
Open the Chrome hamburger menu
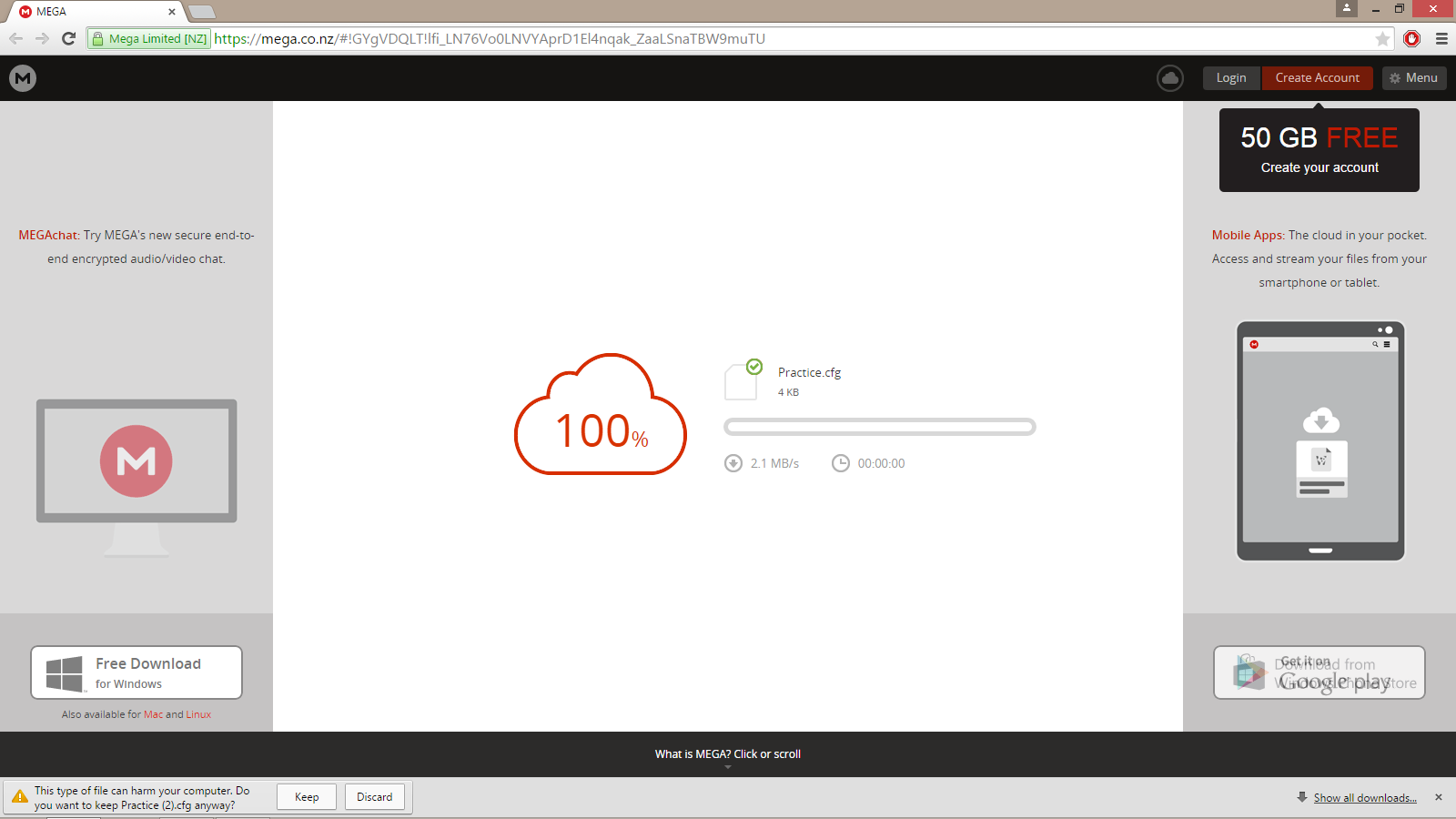point(1441,38)
